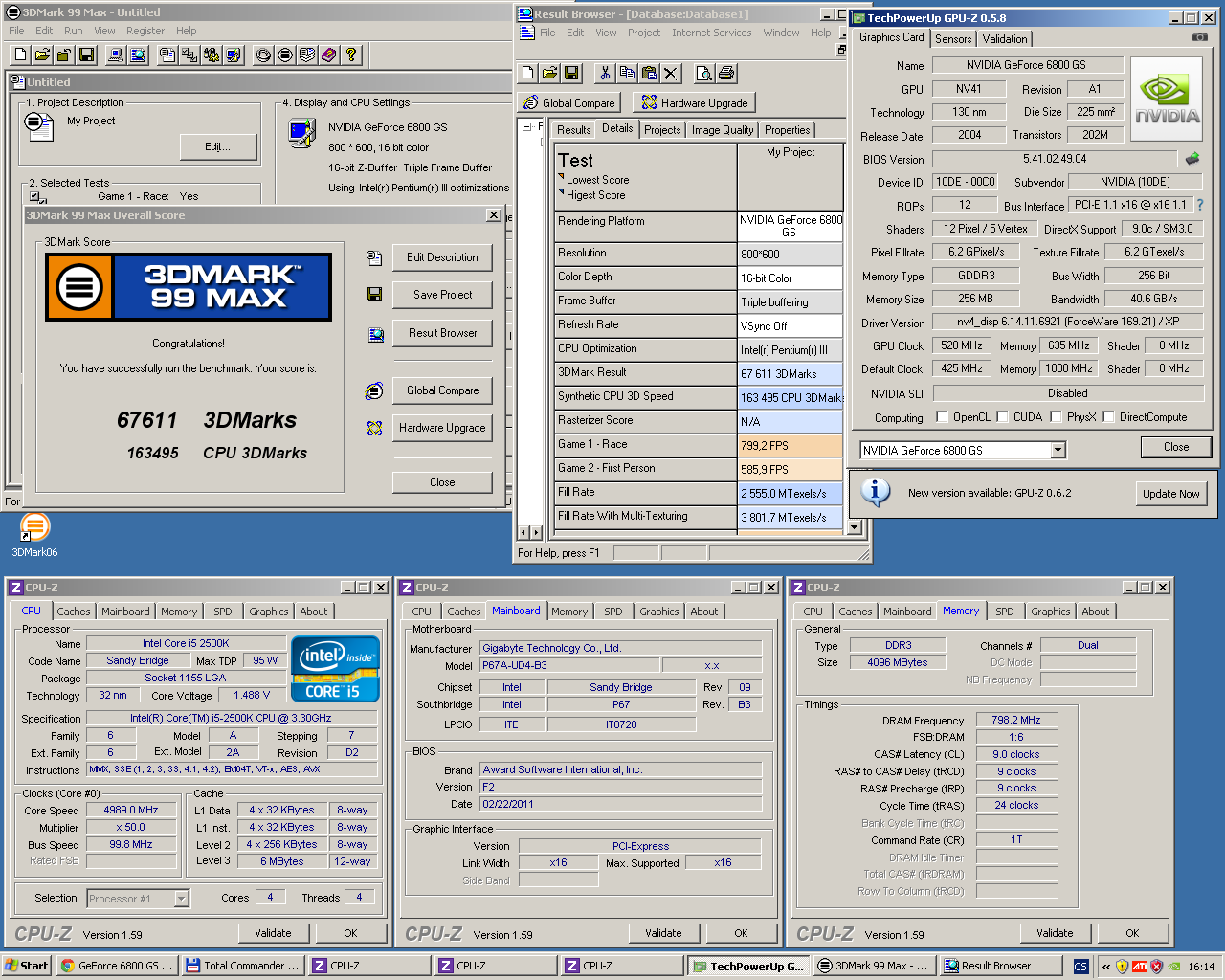Image resolution: width=1225 pixels, height=980 pixels.
Task: Click the Cut scissors icon in Result Browser
Action: coord(605,73)
